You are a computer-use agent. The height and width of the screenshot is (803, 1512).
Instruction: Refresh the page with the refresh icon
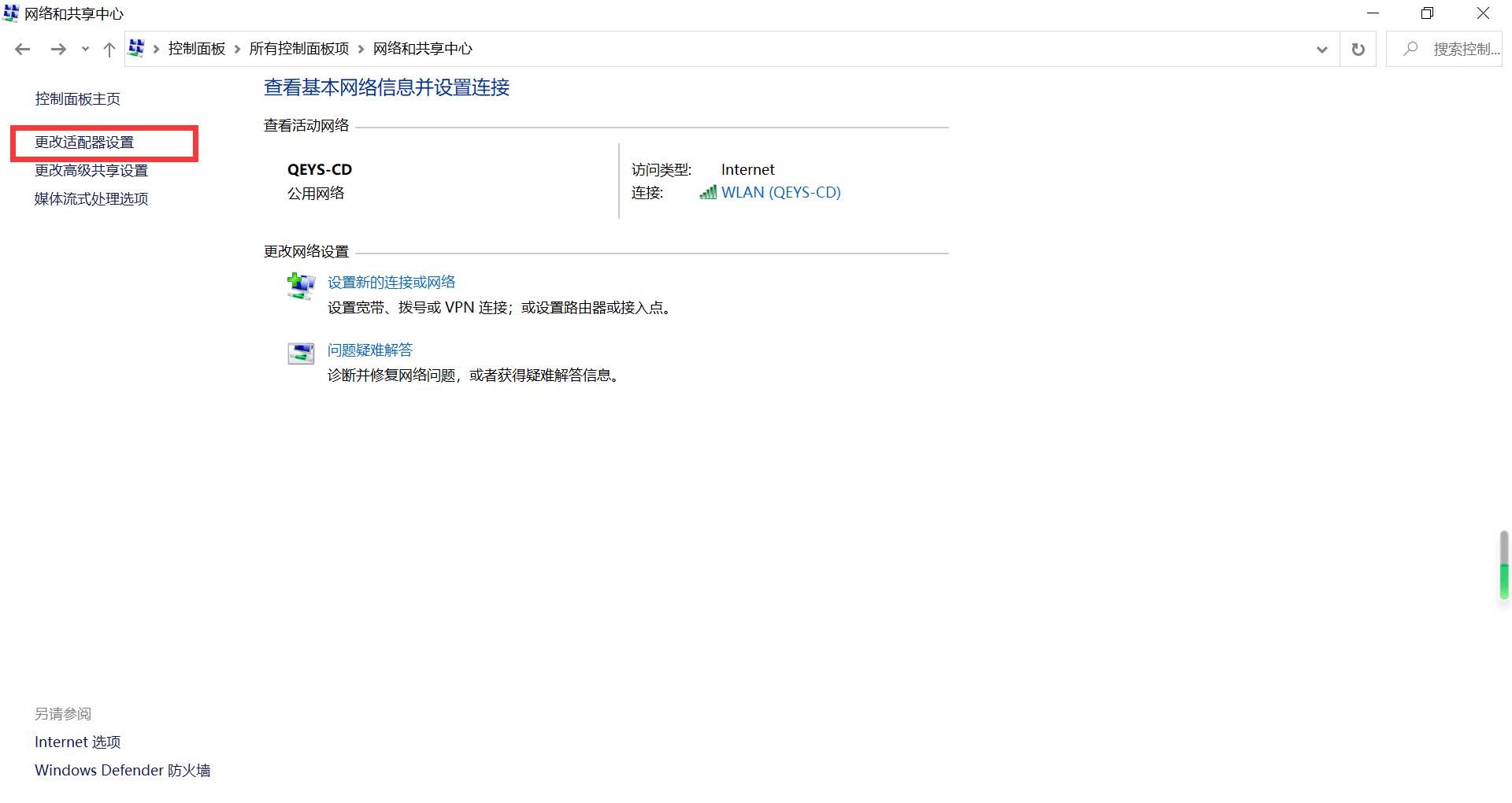(x=1358, y=49)
